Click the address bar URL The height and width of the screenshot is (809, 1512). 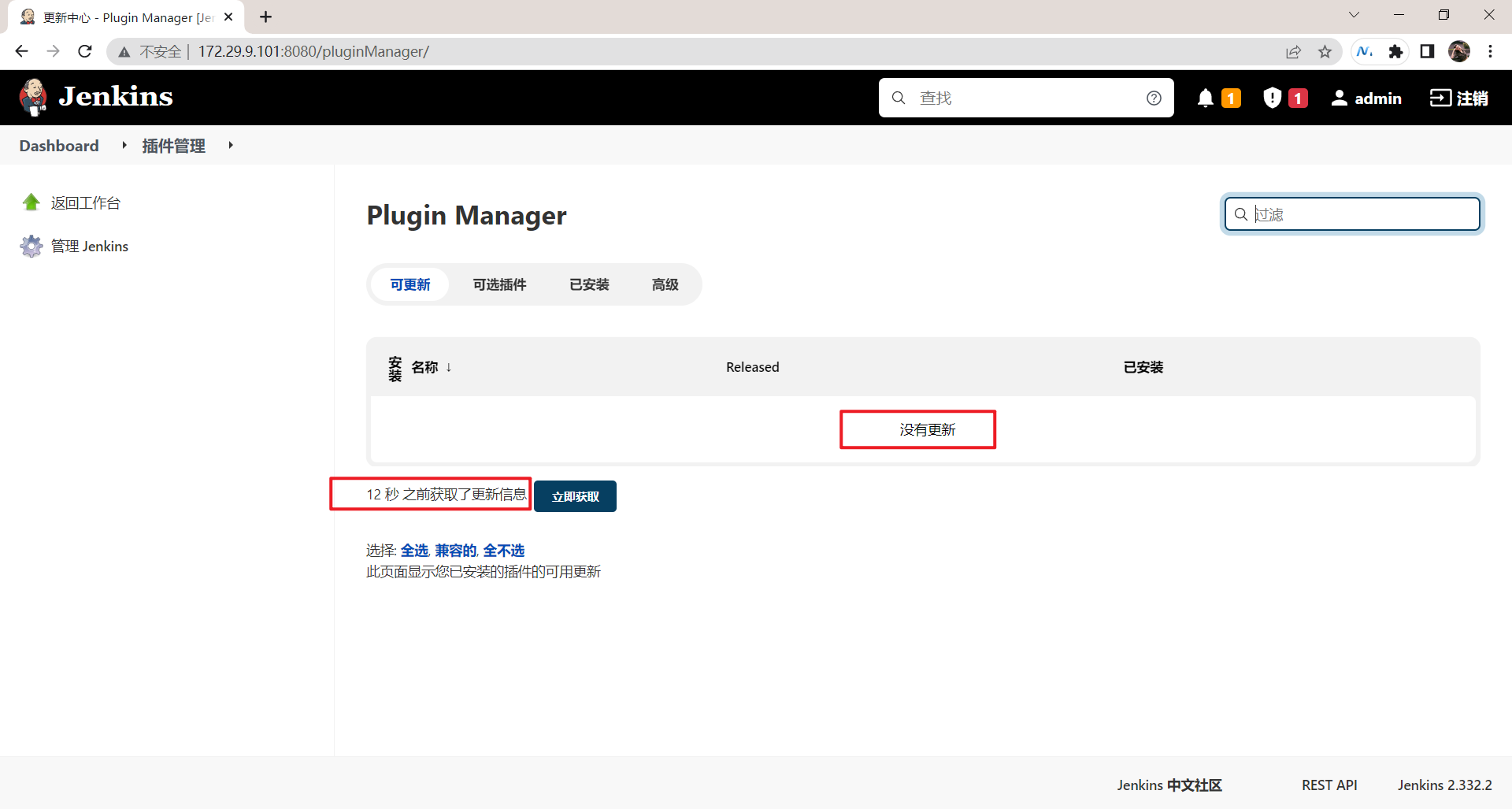pyautogui.click(x=313, y=52)
